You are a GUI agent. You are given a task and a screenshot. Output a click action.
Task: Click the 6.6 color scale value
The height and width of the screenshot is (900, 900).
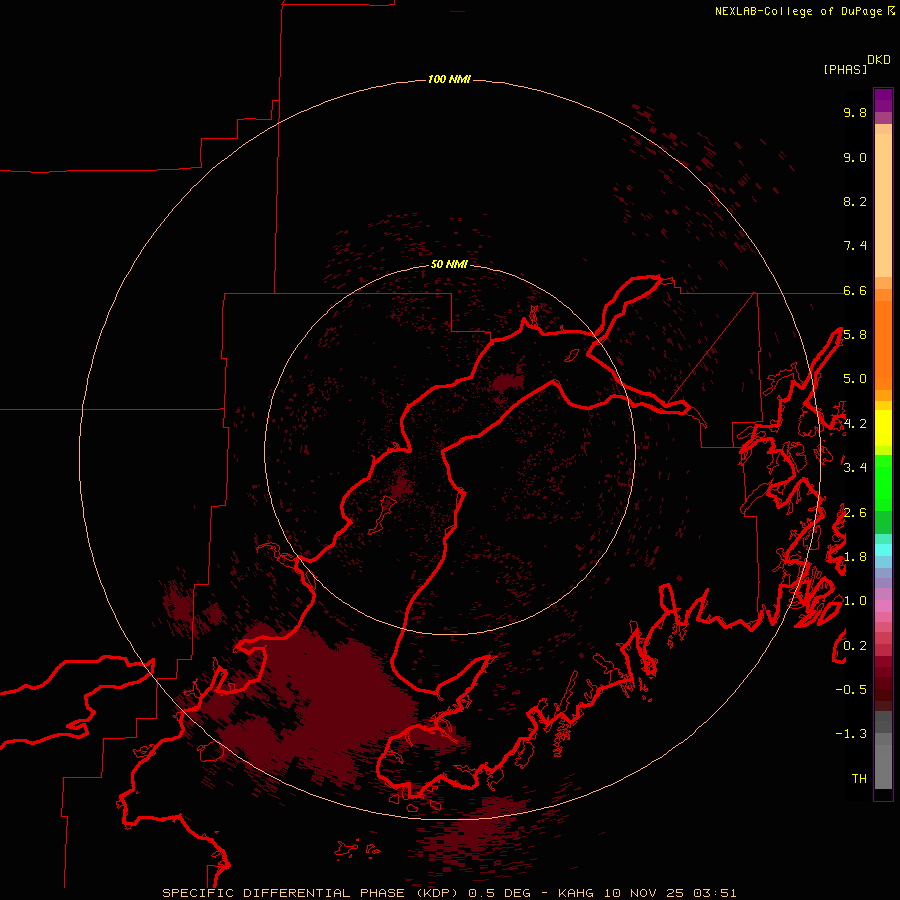coord(855,290)
